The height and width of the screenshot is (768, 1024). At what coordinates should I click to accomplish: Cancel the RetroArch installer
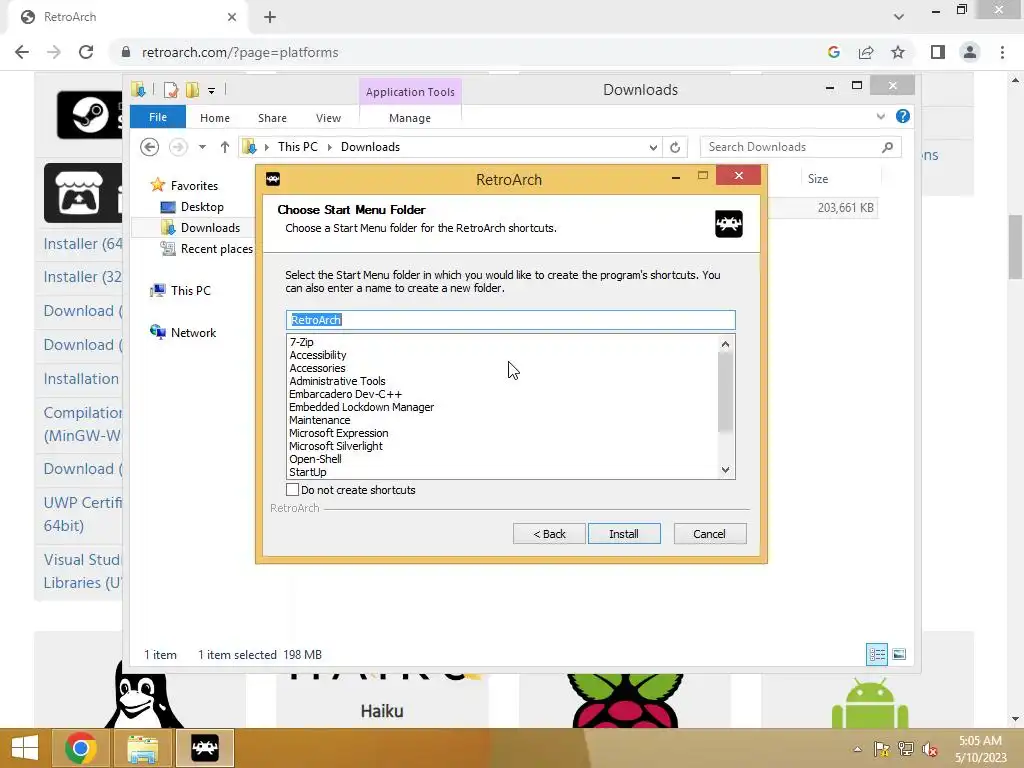[709, 534]
